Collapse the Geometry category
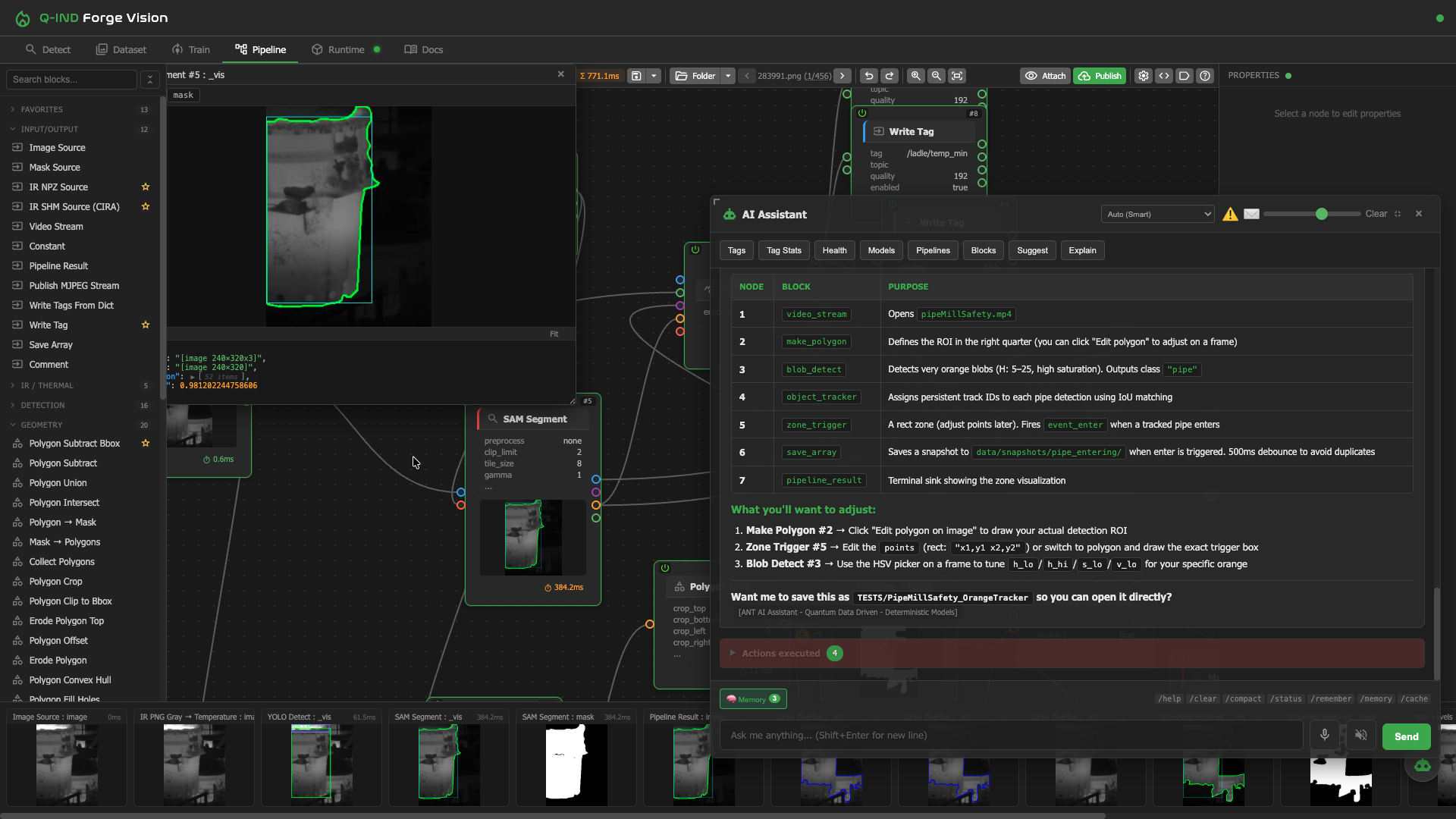The width and height of the screenshot is (1456, 819). point(80,425)
